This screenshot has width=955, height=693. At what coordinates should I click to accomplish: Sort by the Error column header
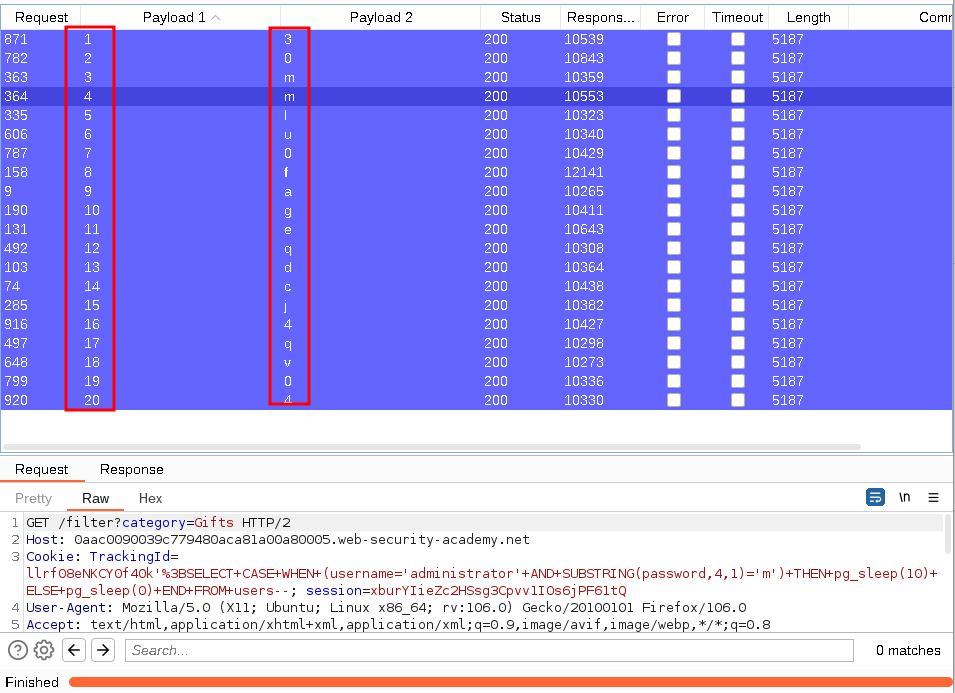672,18
